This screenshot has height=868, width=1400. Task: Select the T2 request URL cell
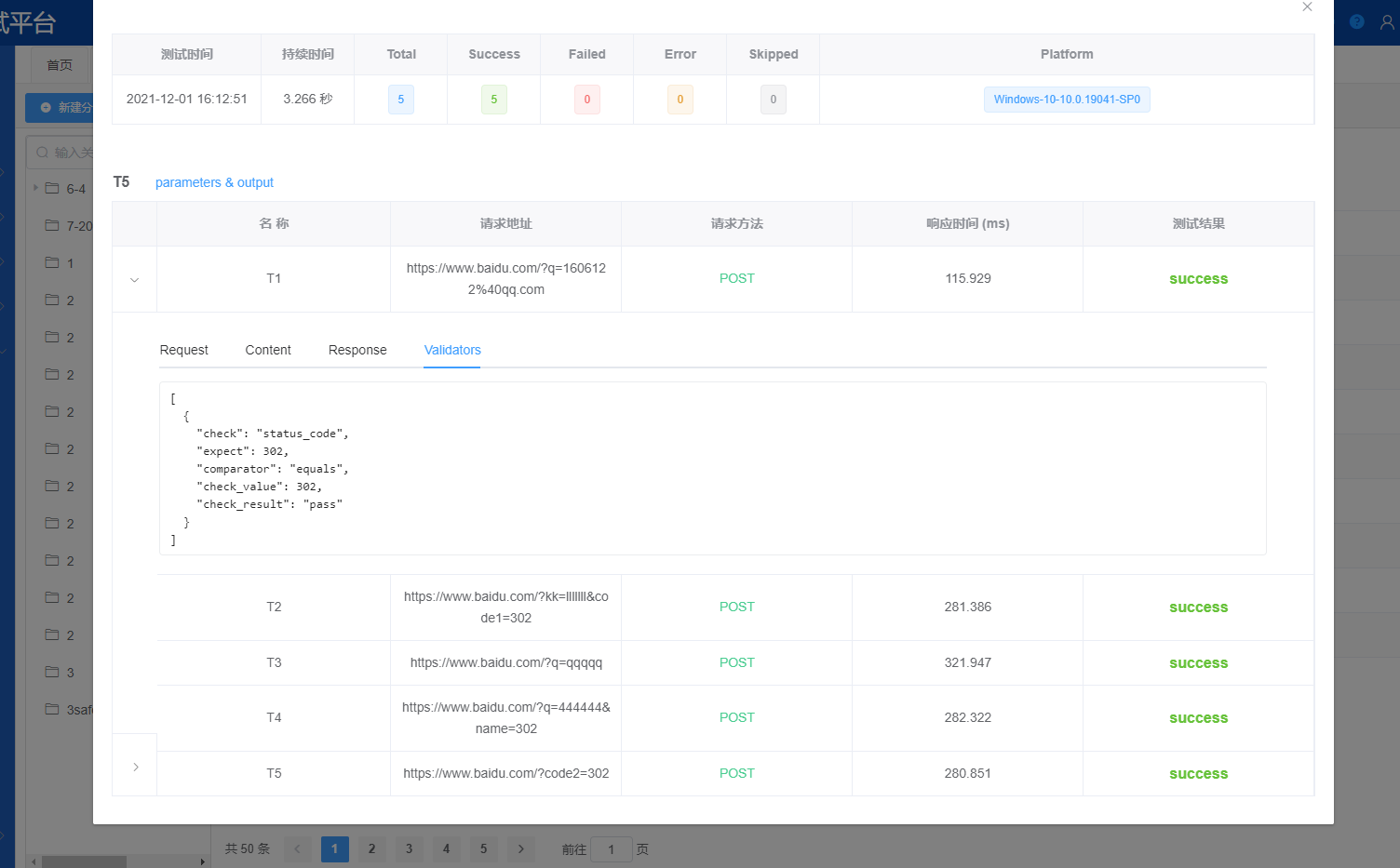coord(506,608)
